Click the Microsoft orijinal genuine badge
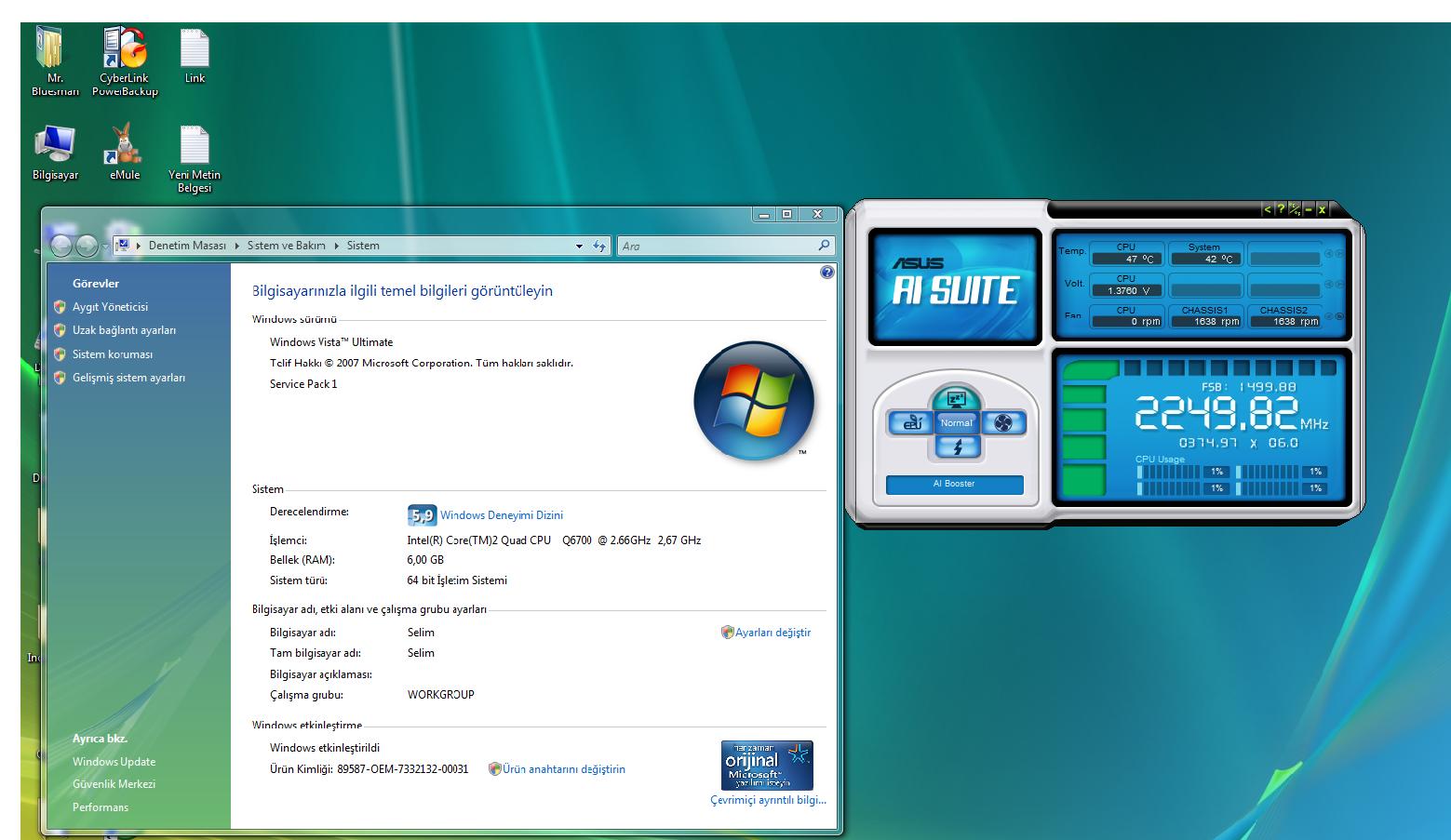Viewport: 1451px width, 840px height. 767,766
